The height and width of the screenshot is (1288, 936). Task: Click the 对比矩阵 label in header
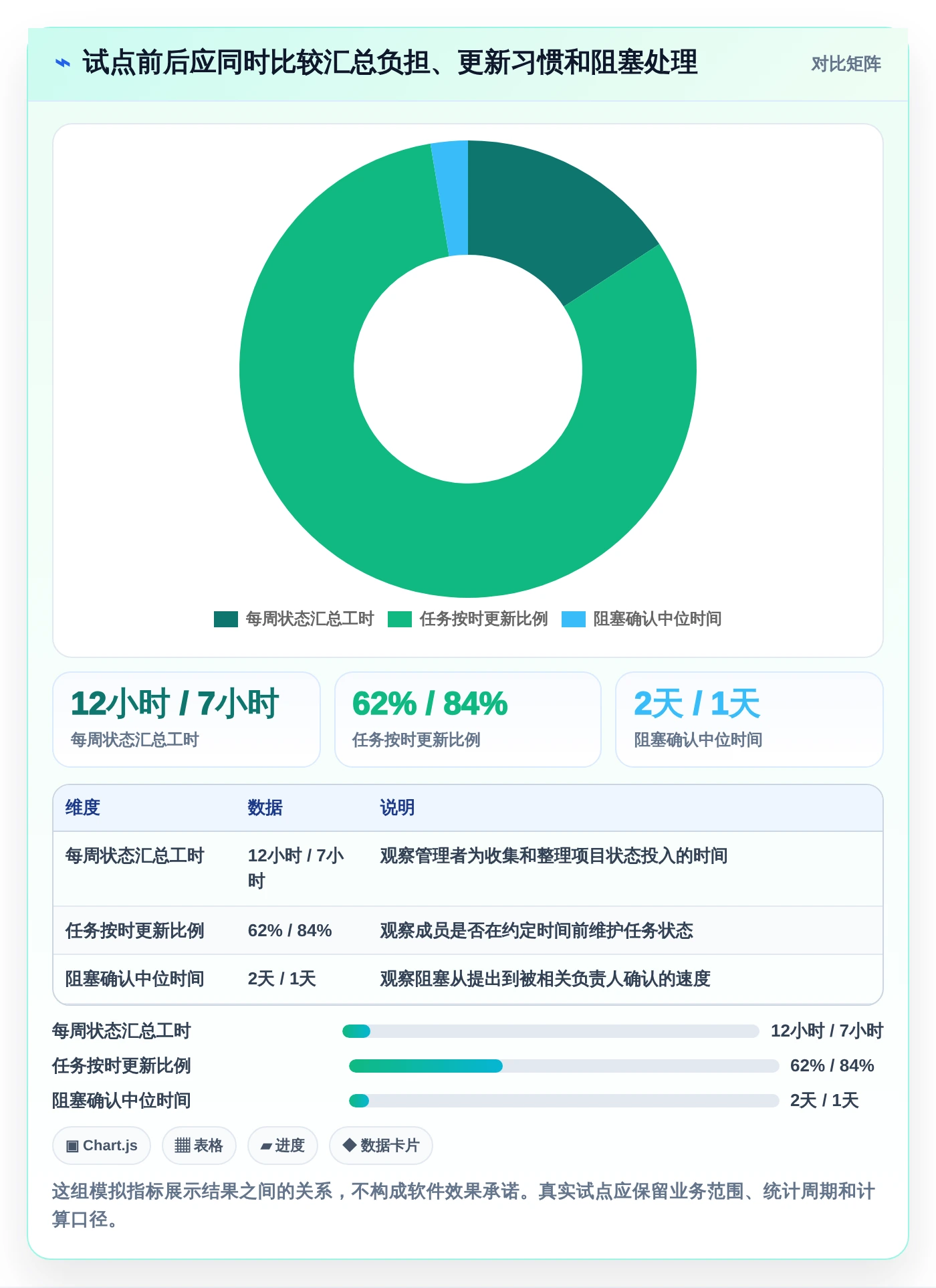(846, 64)
